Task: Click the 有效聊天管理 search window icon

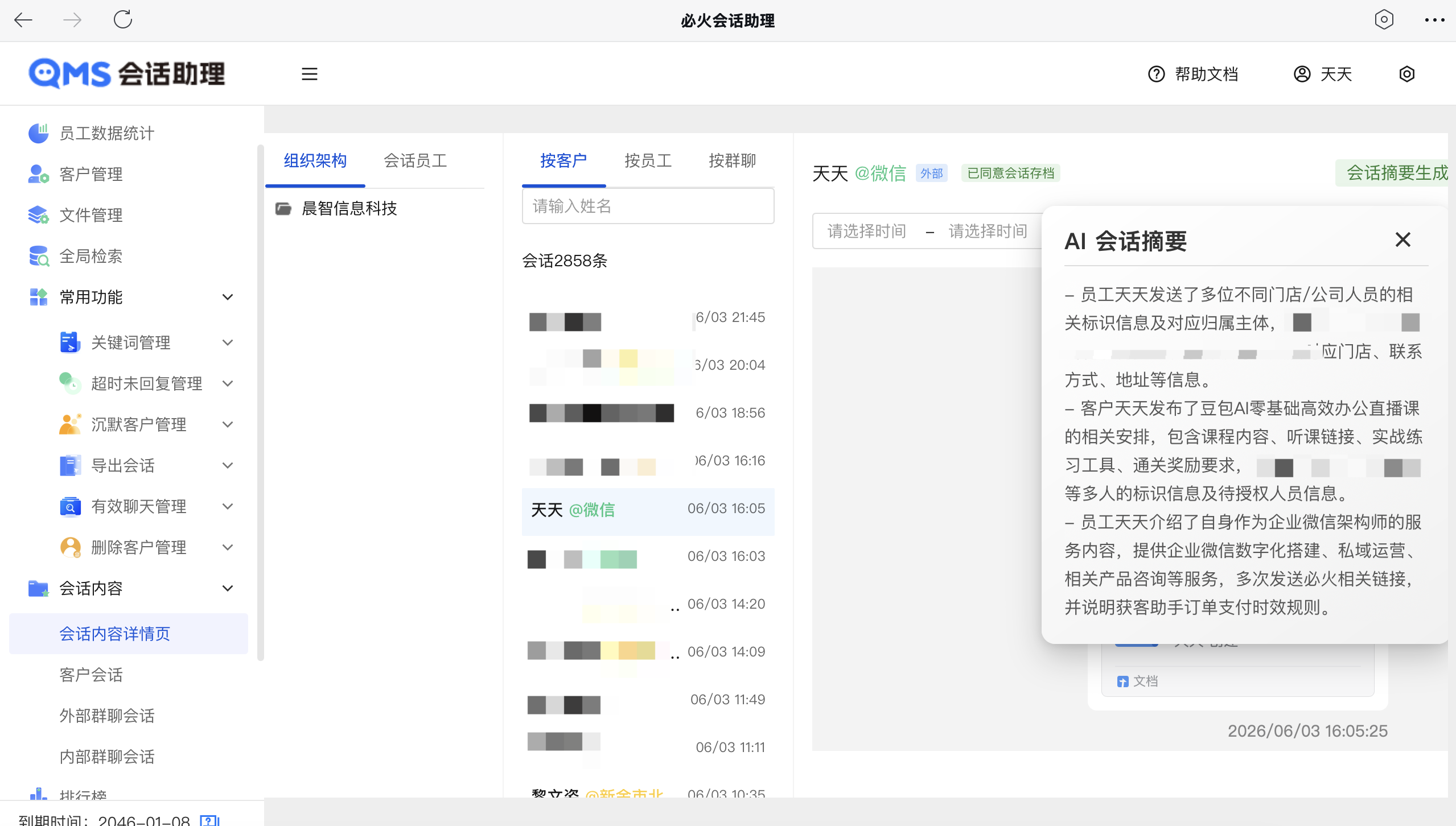Action: click(70, 506)
